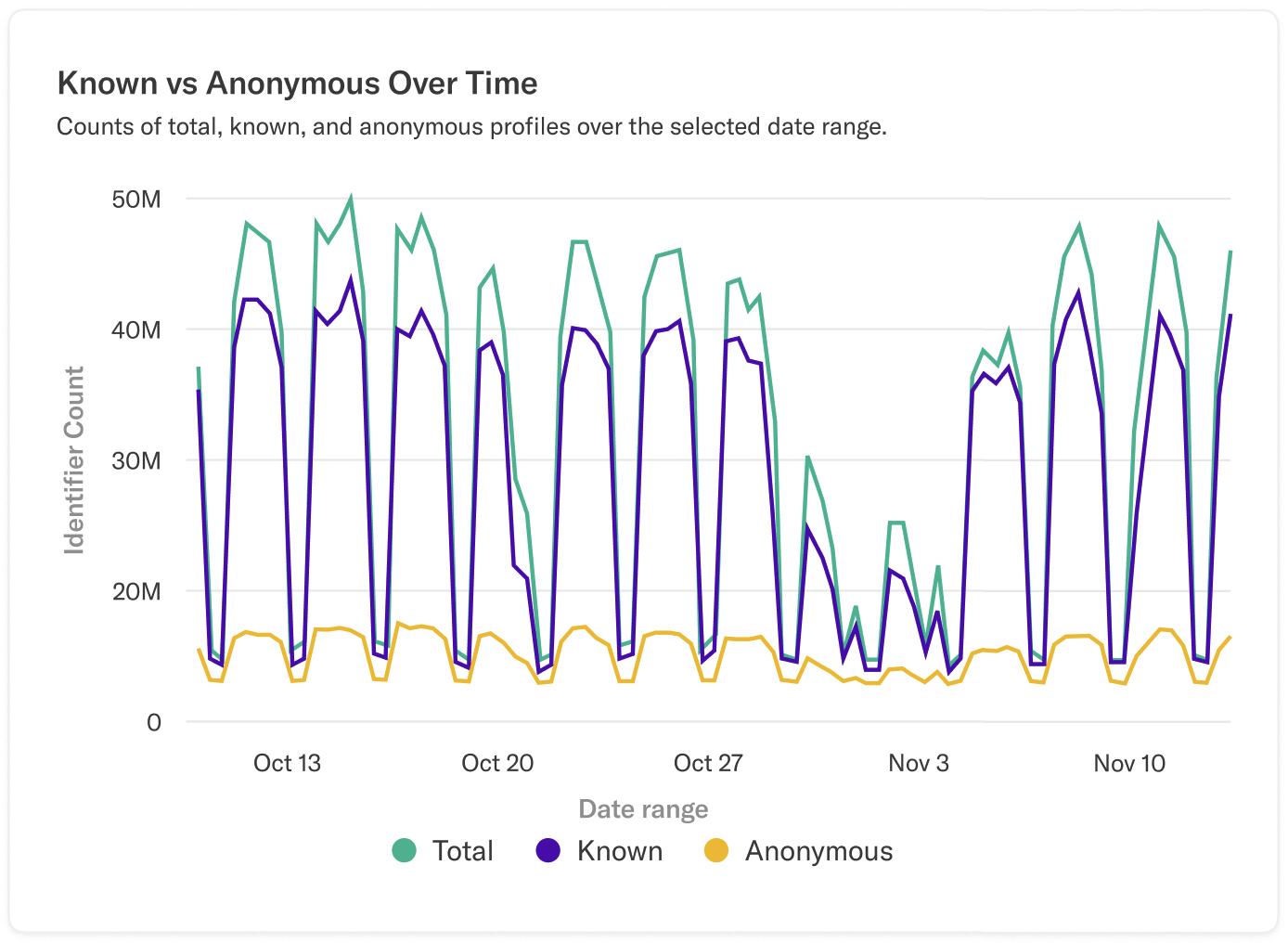Click the Identifier Count axis title

pyautogui.click(x=74, y=460)
